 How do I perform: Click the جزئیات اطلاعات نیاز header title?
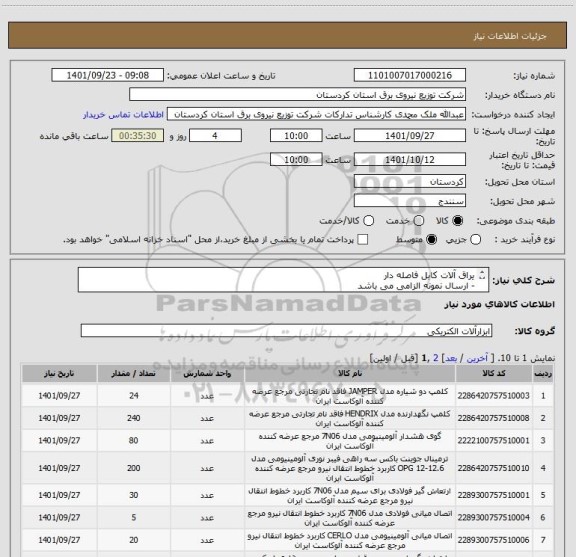[x=510, y=36]
